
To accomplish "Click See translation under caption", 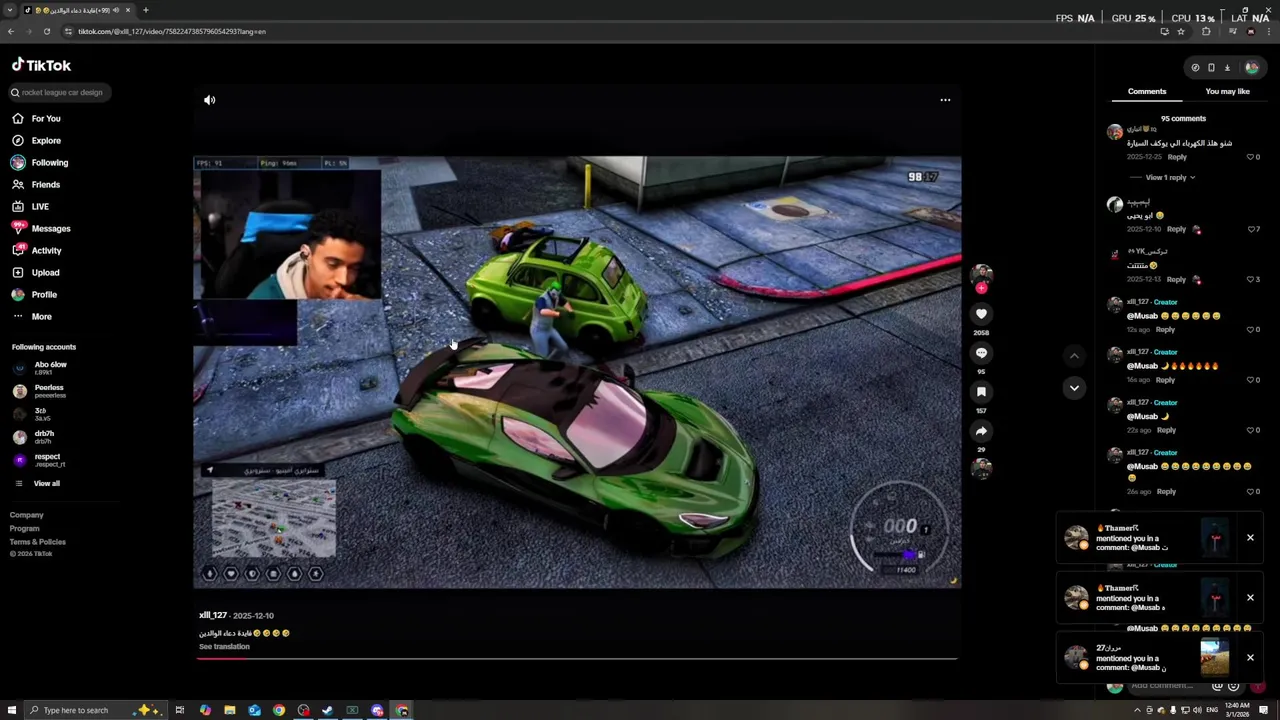I will coord(224,647).
